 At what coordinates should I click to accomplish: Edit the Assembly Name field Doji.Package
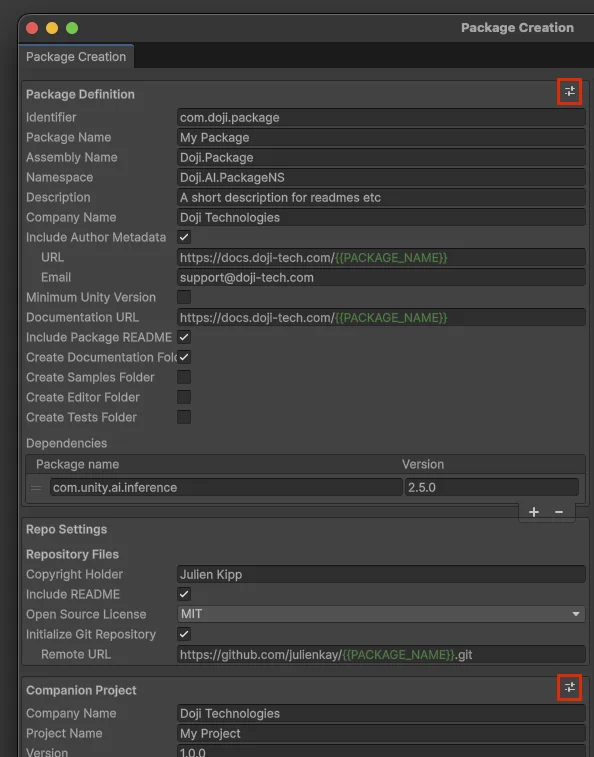[381, 157]
